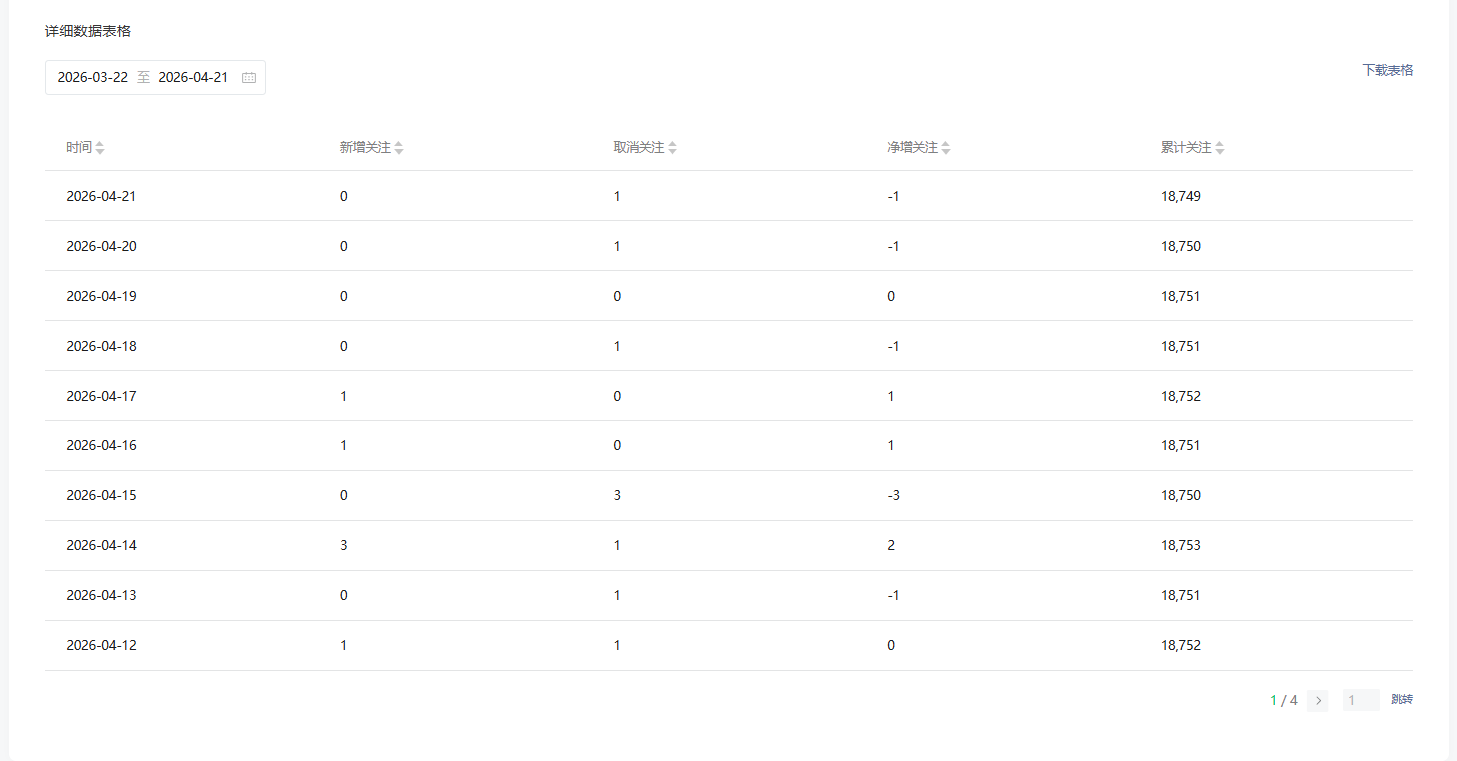Select the end date 2026-04-21 field
The image size is (1457, 761).
click(193, 78)
